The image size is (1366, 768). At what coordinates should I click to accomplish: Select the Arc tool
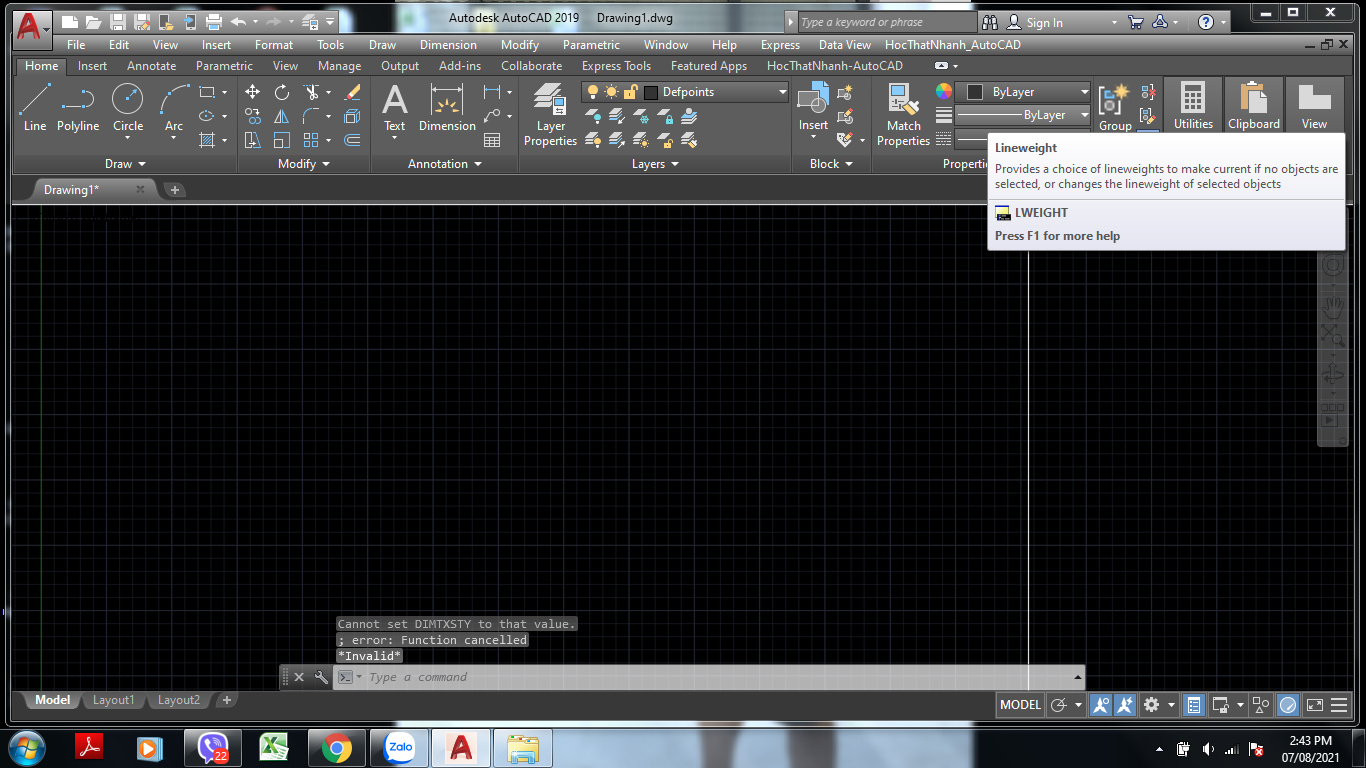[174, 108]
